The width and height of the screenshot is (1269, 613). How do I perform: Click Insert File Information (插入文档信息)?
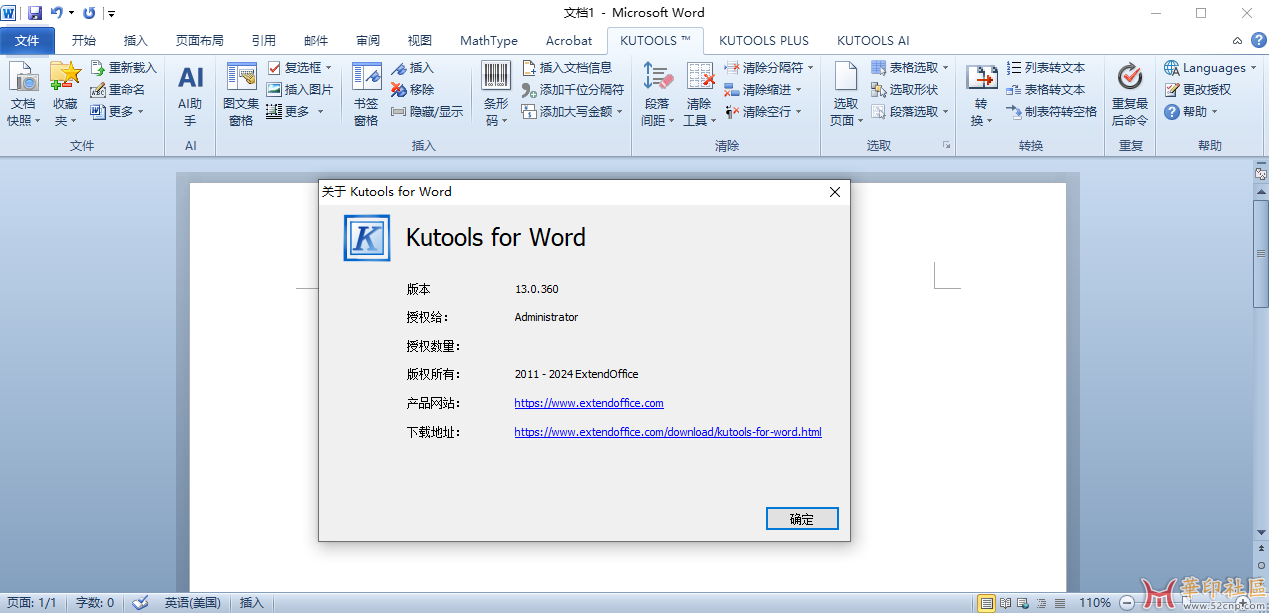point(567,68)
